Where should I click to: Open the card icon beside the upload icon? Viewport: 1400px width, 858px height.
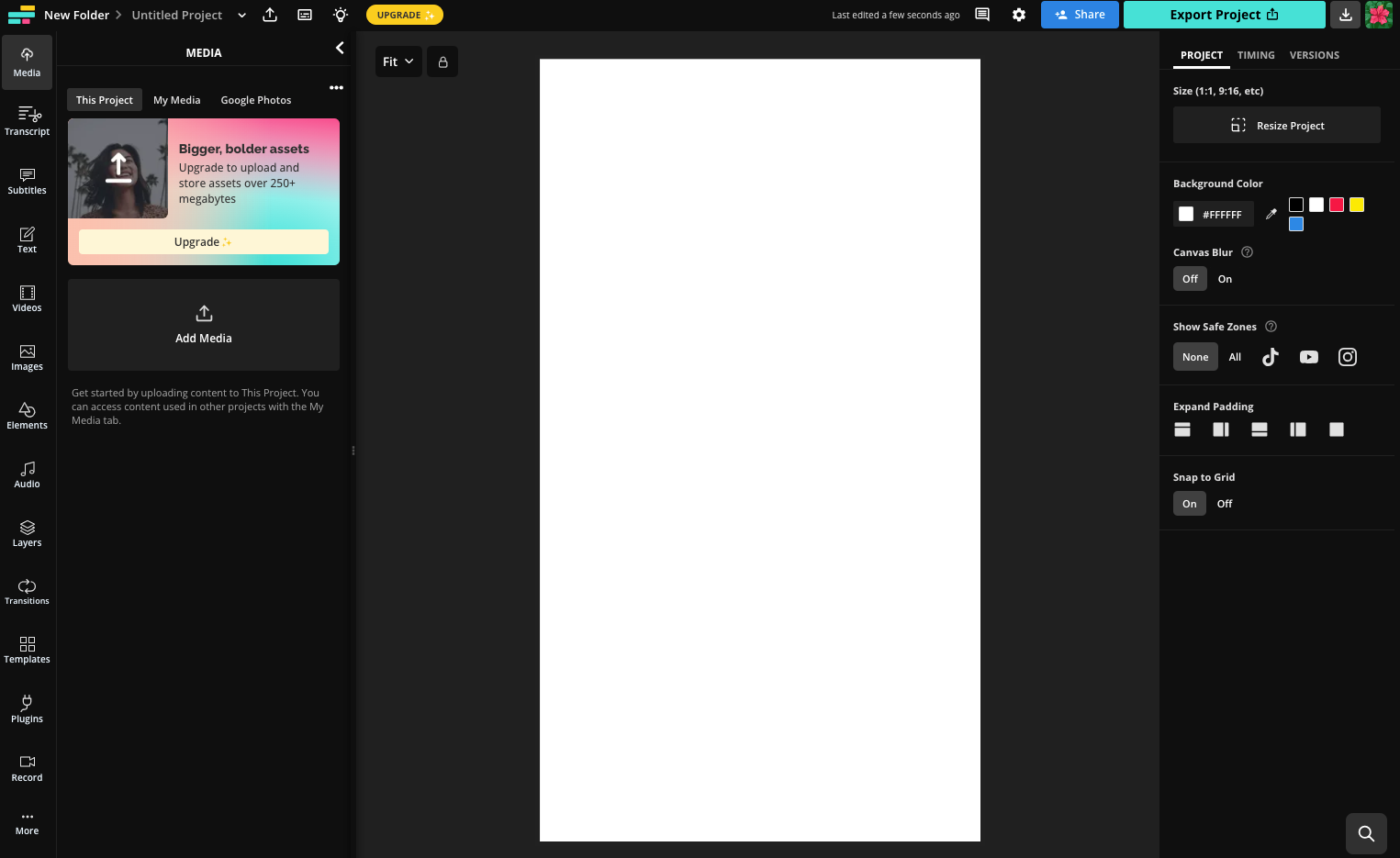coord(305,15)
